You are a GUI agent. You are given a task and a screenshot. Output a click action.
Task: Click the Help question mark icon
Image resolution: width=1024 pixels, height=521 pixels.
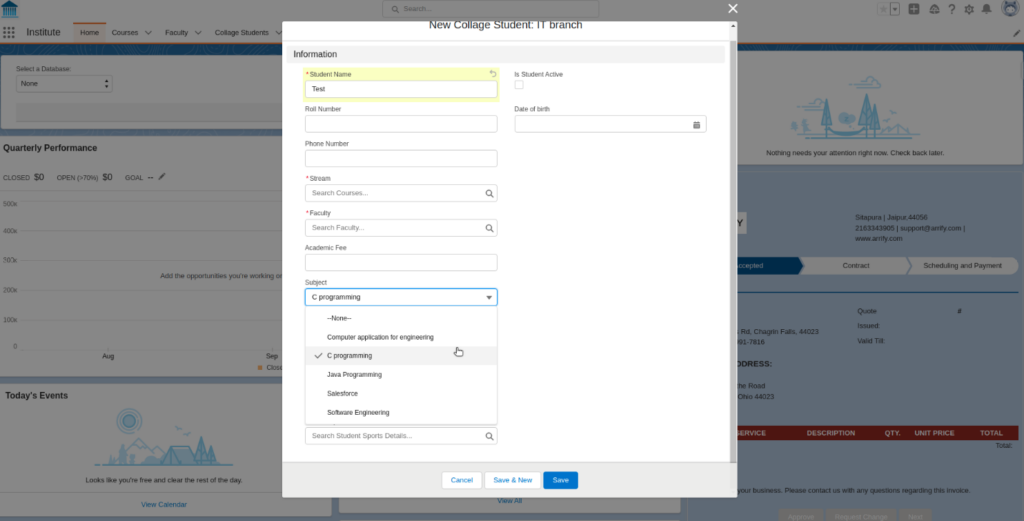pyautogui.click(x=950, y=9)
